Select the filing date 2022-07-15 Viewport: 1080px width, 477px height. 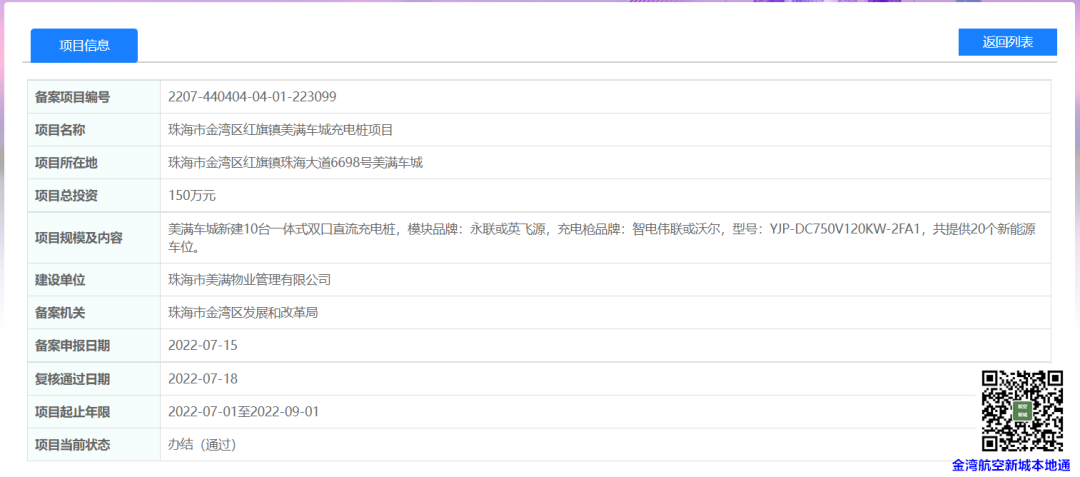coord(202,346)
